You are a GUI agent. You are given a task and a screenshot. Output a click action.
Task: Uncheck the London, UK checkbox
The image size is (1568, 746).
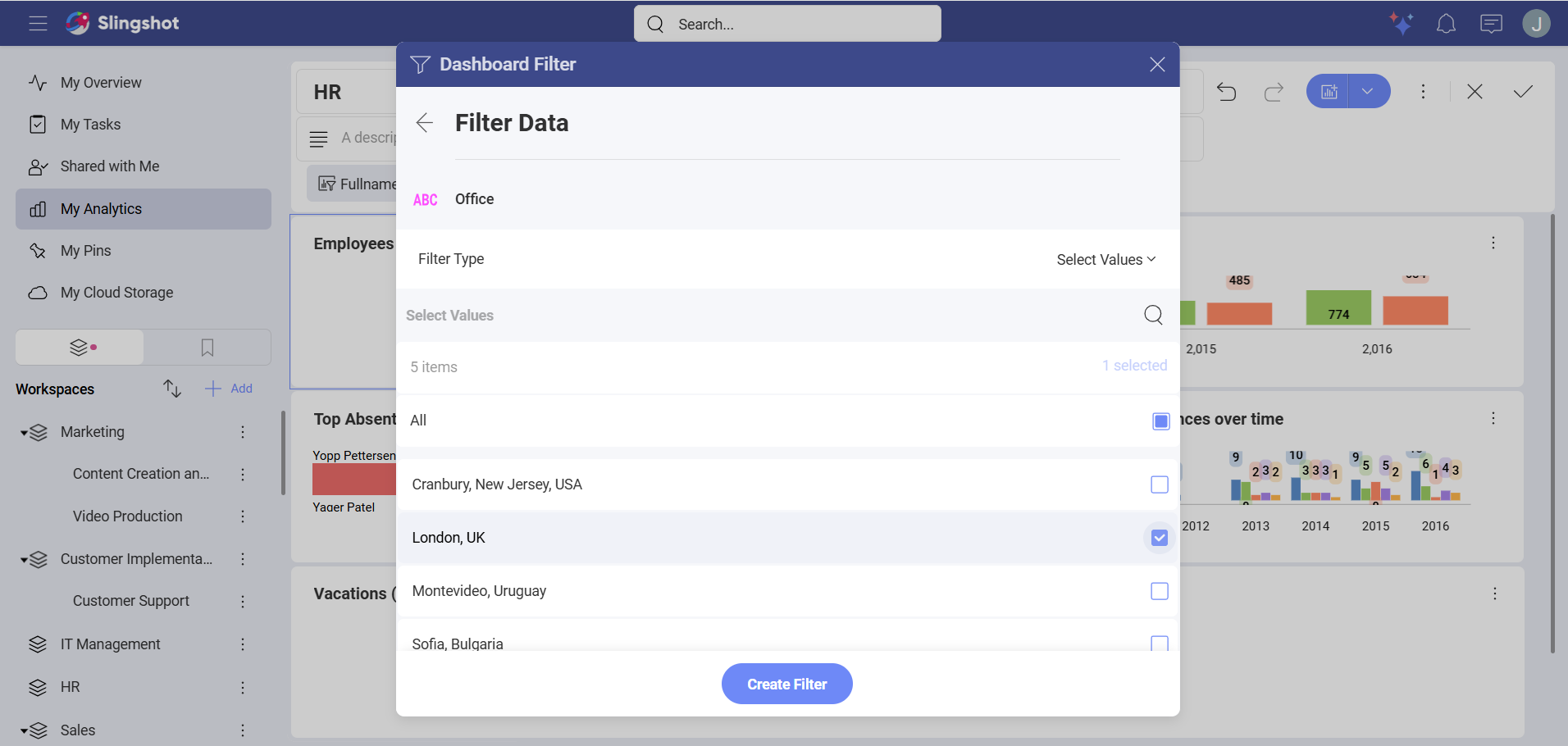[1160, 538]
